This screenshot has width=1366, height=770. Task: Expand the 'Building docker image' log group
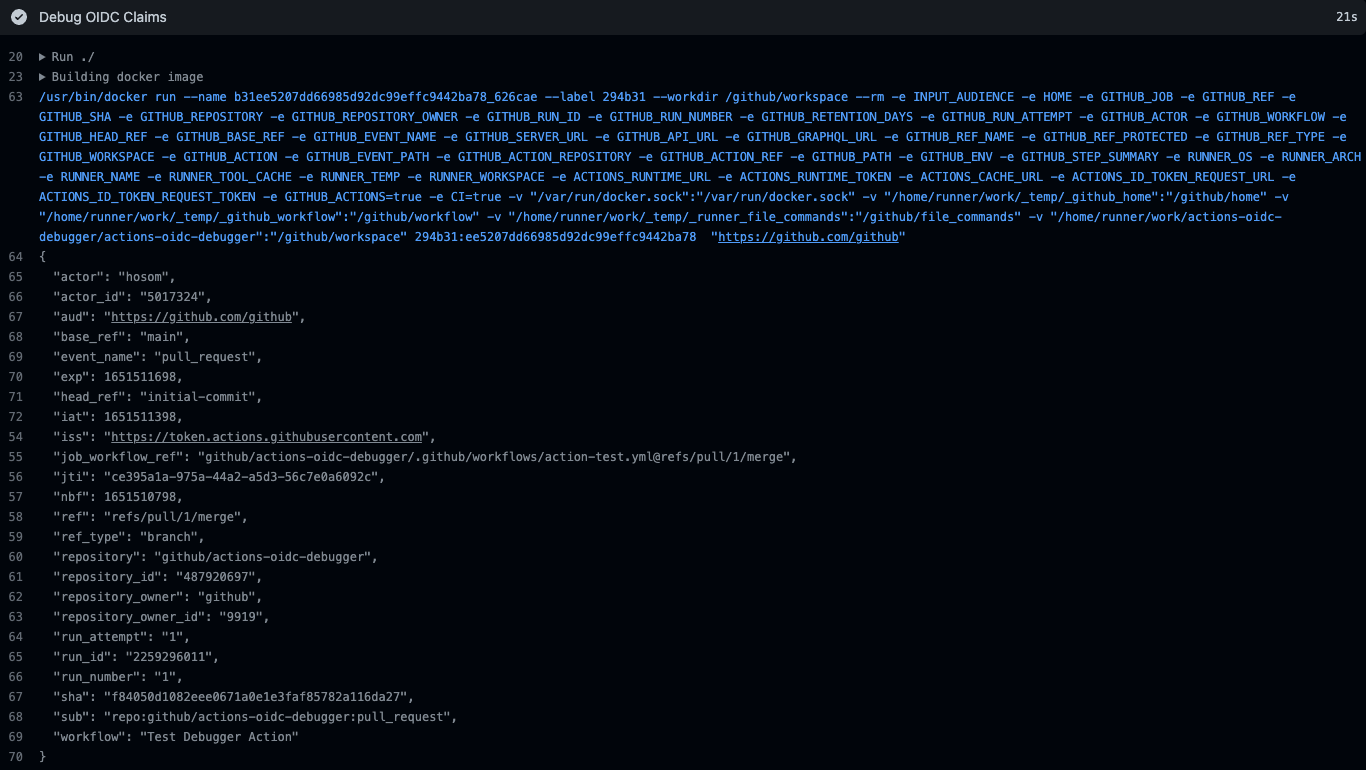pyautogui.click(x=121, y=77)
